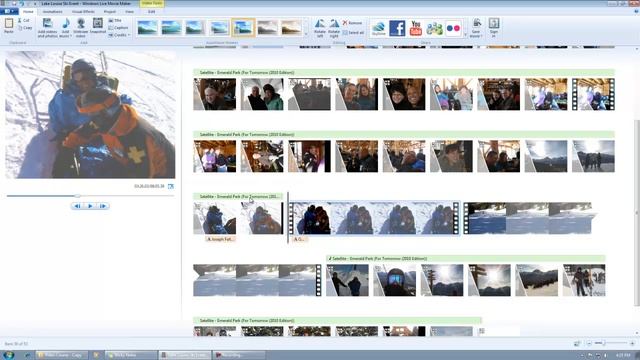Select the A Joseph caption item on storyboard
This screenshot has height=360, width=640.
click(x=220, y=239)
